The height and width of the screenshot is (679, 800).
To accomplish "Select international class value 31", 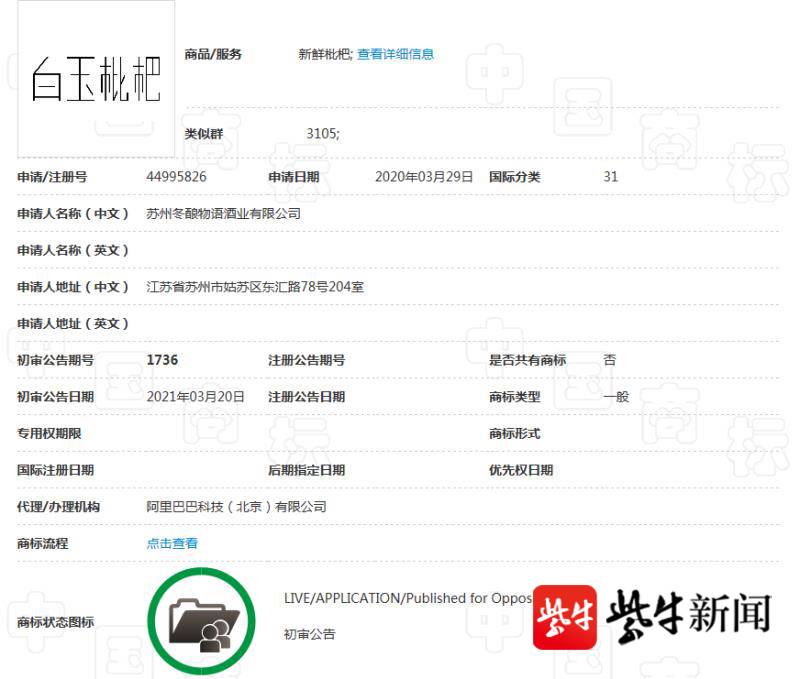I will [611, 177].
